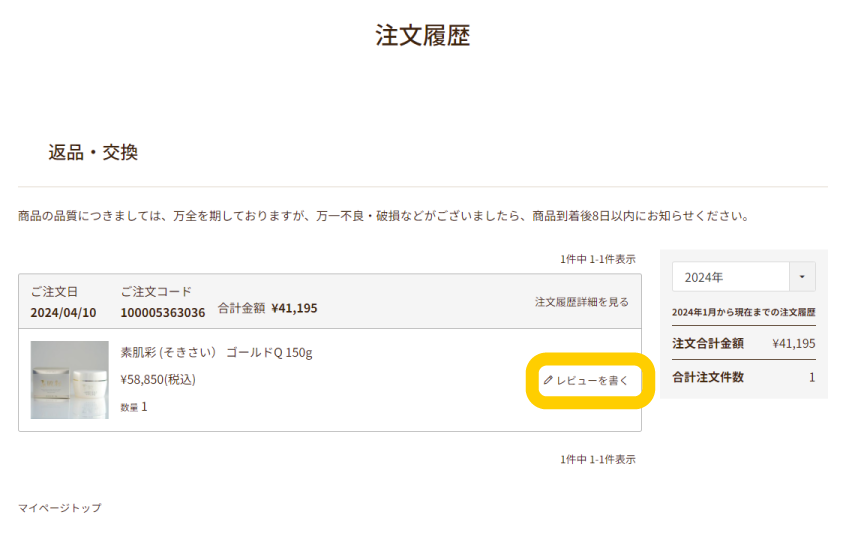The height and width of the screenshot is (539, 844).
Task: Click the 注文履歴 page heading
Action: pyautogui.click(x=423, y=36)
